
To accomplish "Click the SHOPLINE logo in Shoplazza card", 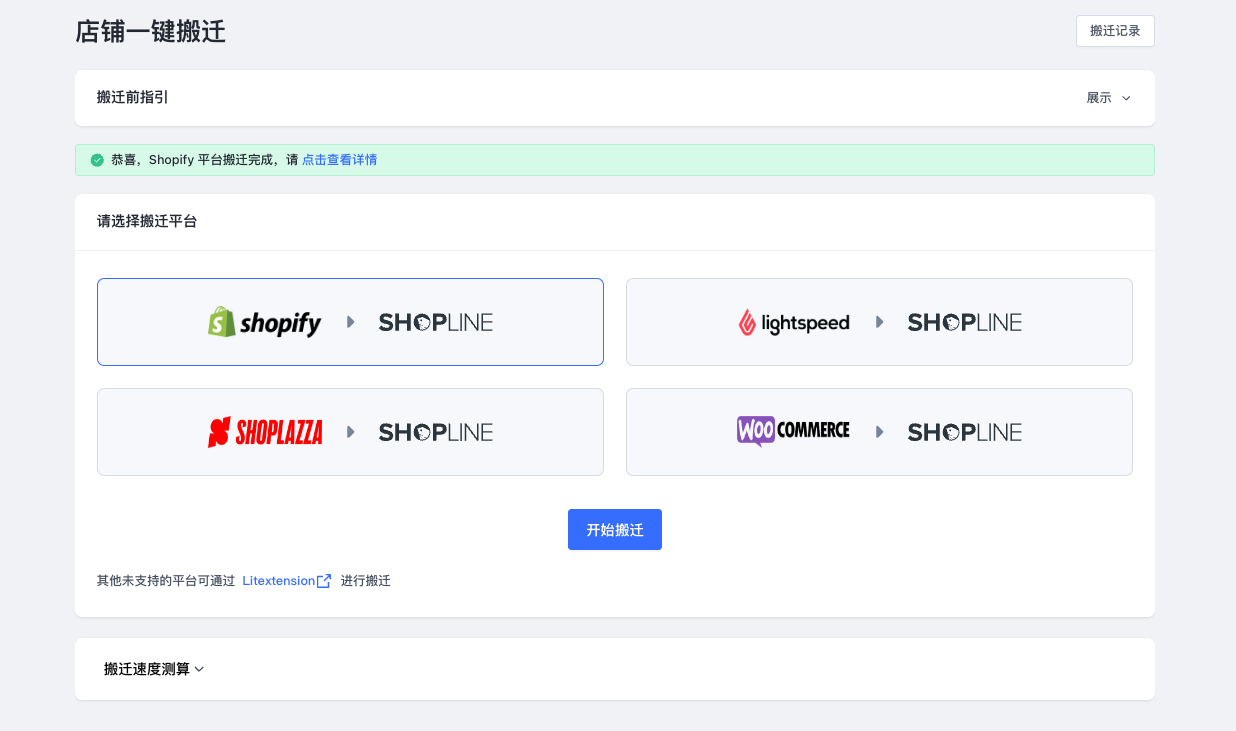I will [x=436, y=432].
